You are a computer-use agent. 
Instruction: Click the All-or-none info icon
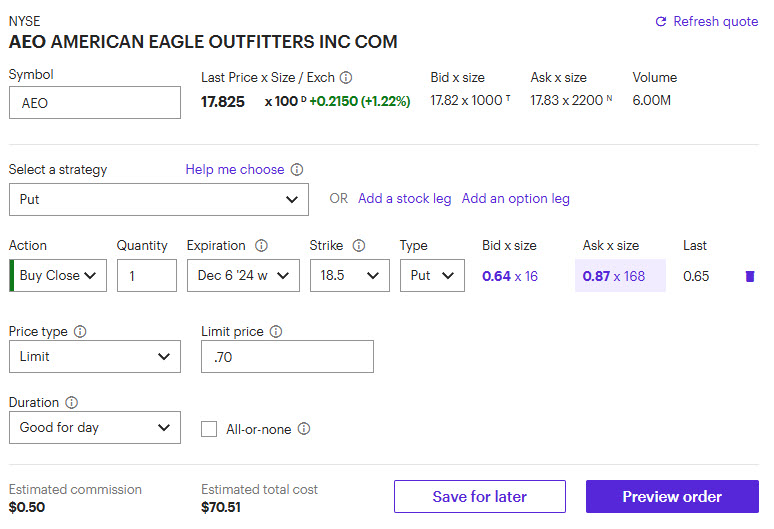pos(304,429)
